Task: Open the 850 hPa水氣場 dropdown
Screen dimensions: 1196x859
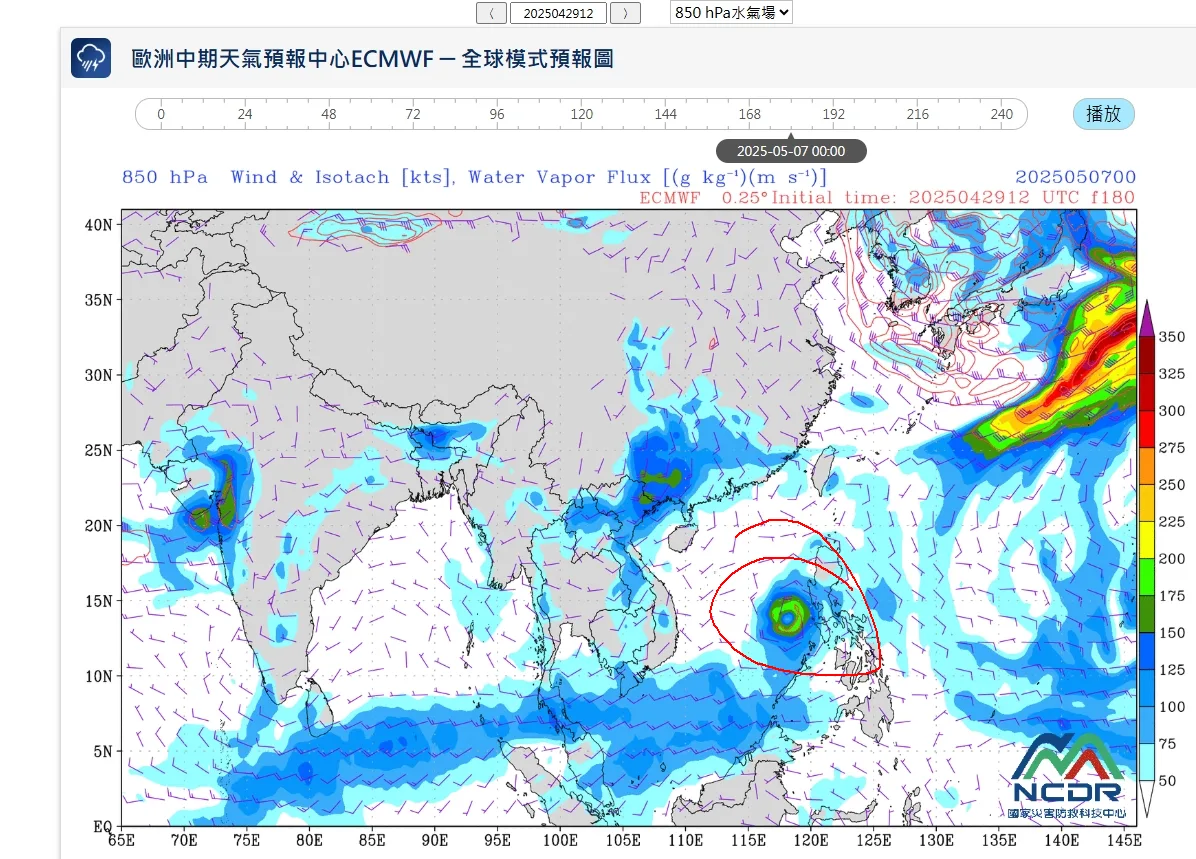Action: coord(731,12)
